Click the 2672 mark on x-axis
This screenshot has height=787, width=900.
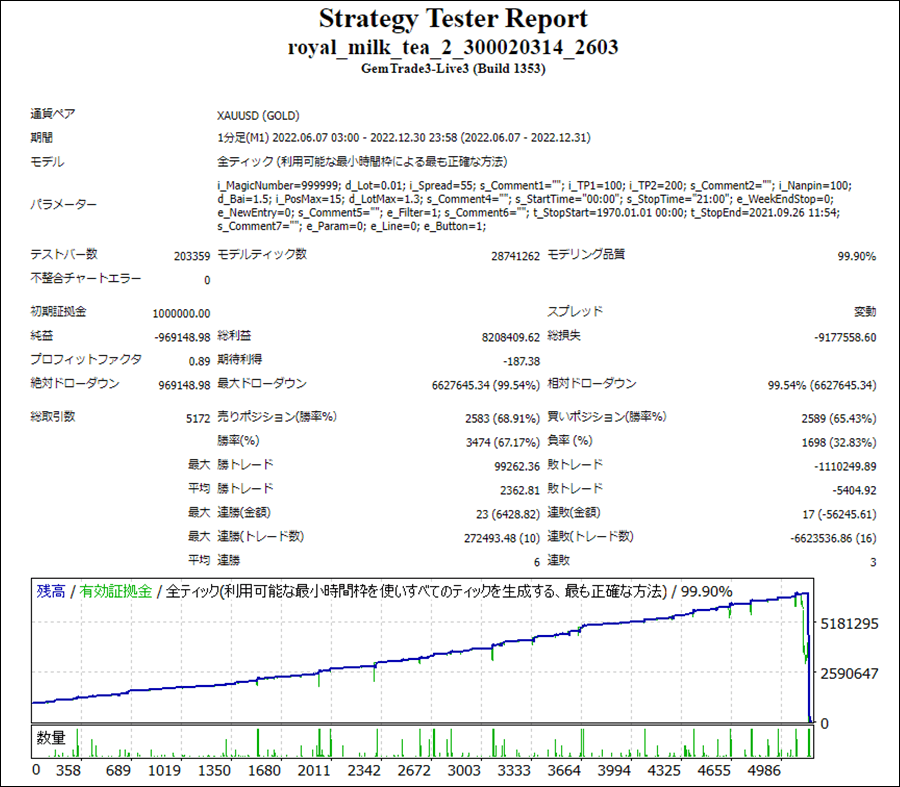coord(413,771)
